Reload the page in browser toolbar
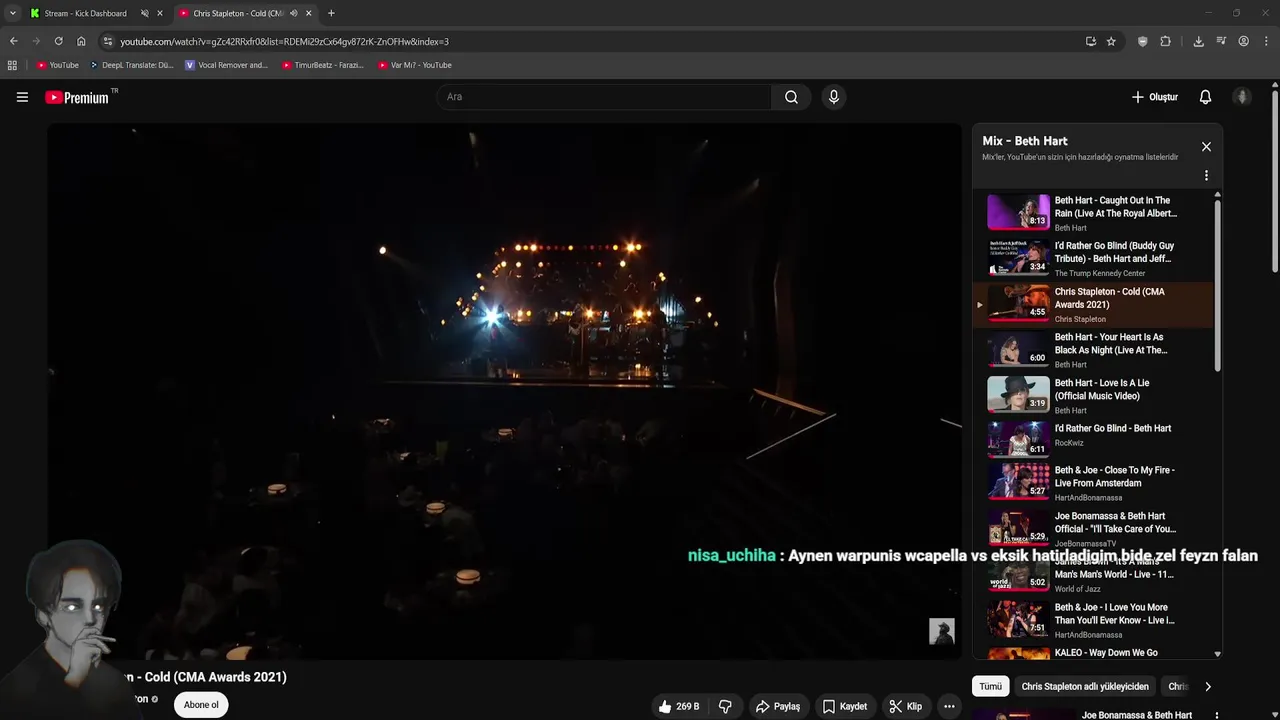The width and height of the screenshot is (1280, 720). pyautogui.click(x=58, y=41)
